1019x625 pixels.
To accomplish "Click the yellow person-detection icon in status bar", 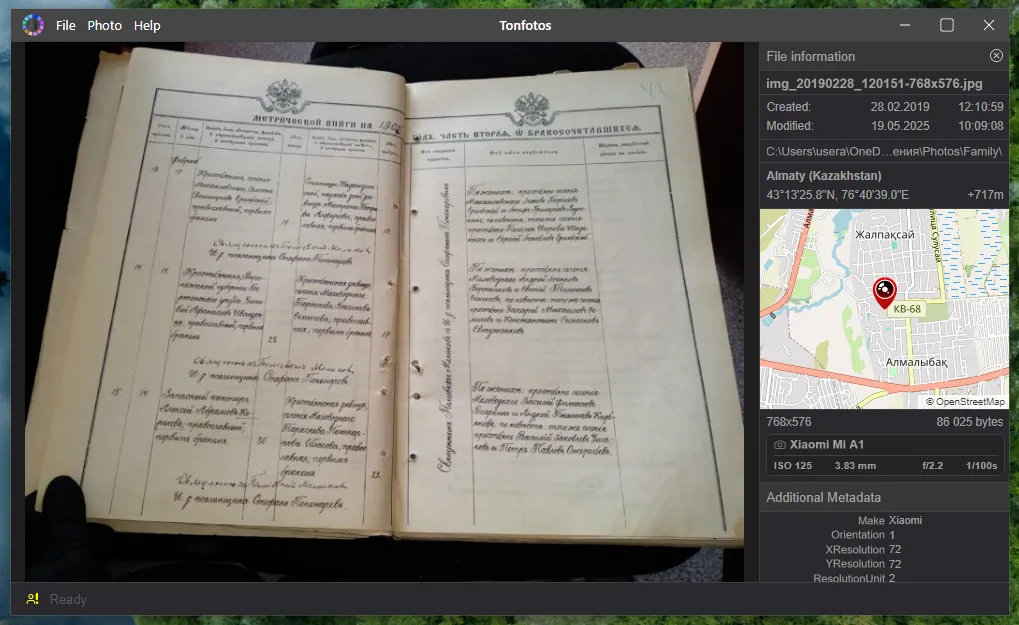I will pyautogui.click(x=31, y=598).
